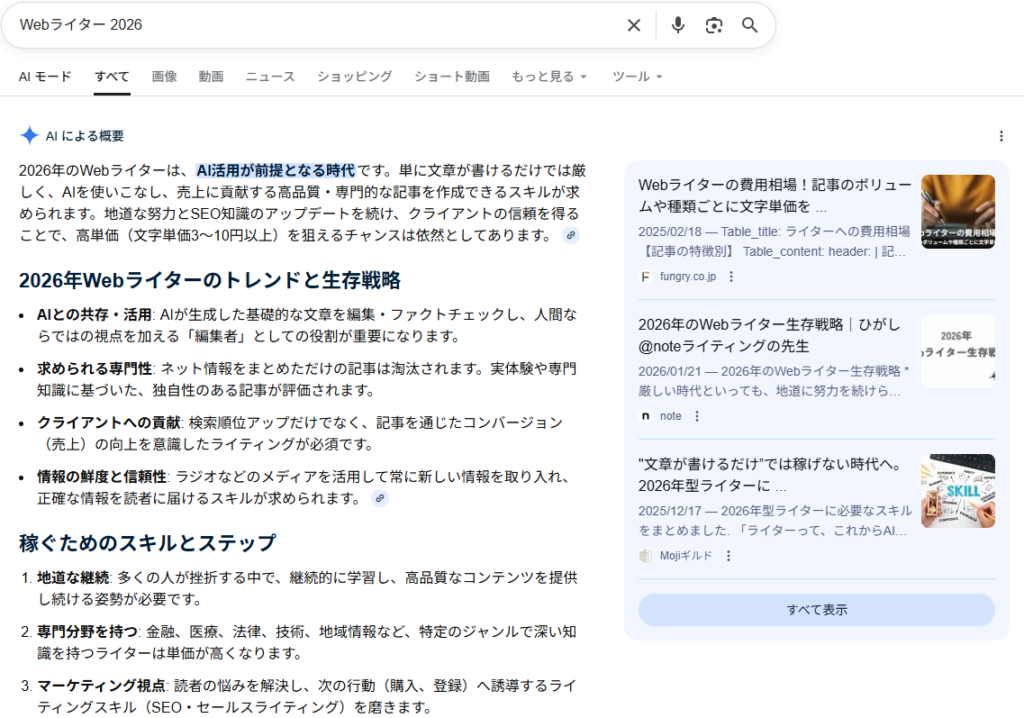Activate voice search with the microphone icon
Image resolution: width=1024 pixels, height=718 pixels.
pos(678,25)
